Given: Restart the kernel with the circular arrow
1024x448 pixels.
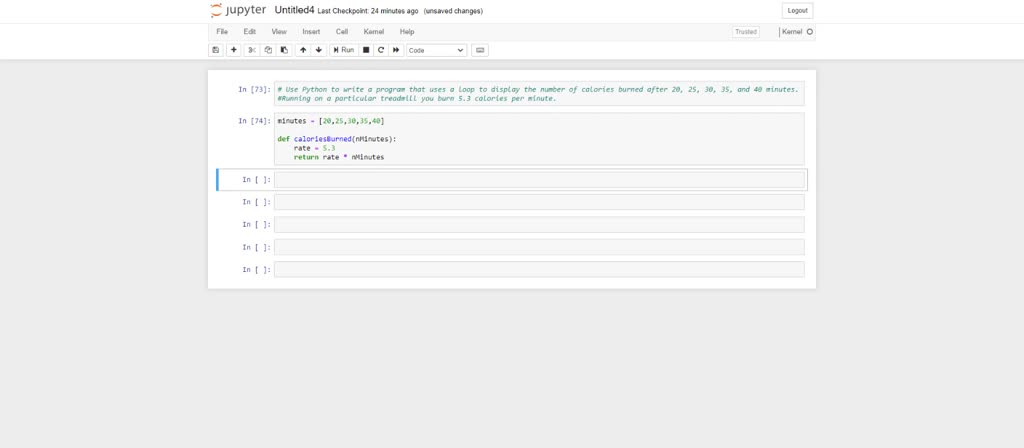Looking at the screenshot, I should pos(381,50).
